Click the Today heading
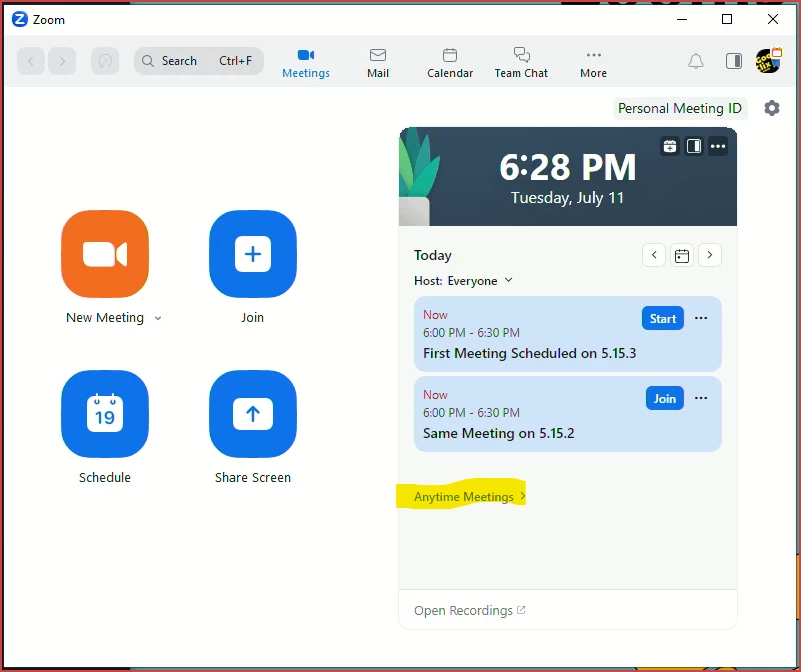Image resolution: width=801 pixels, height=672 pixels. click(433, 255)
